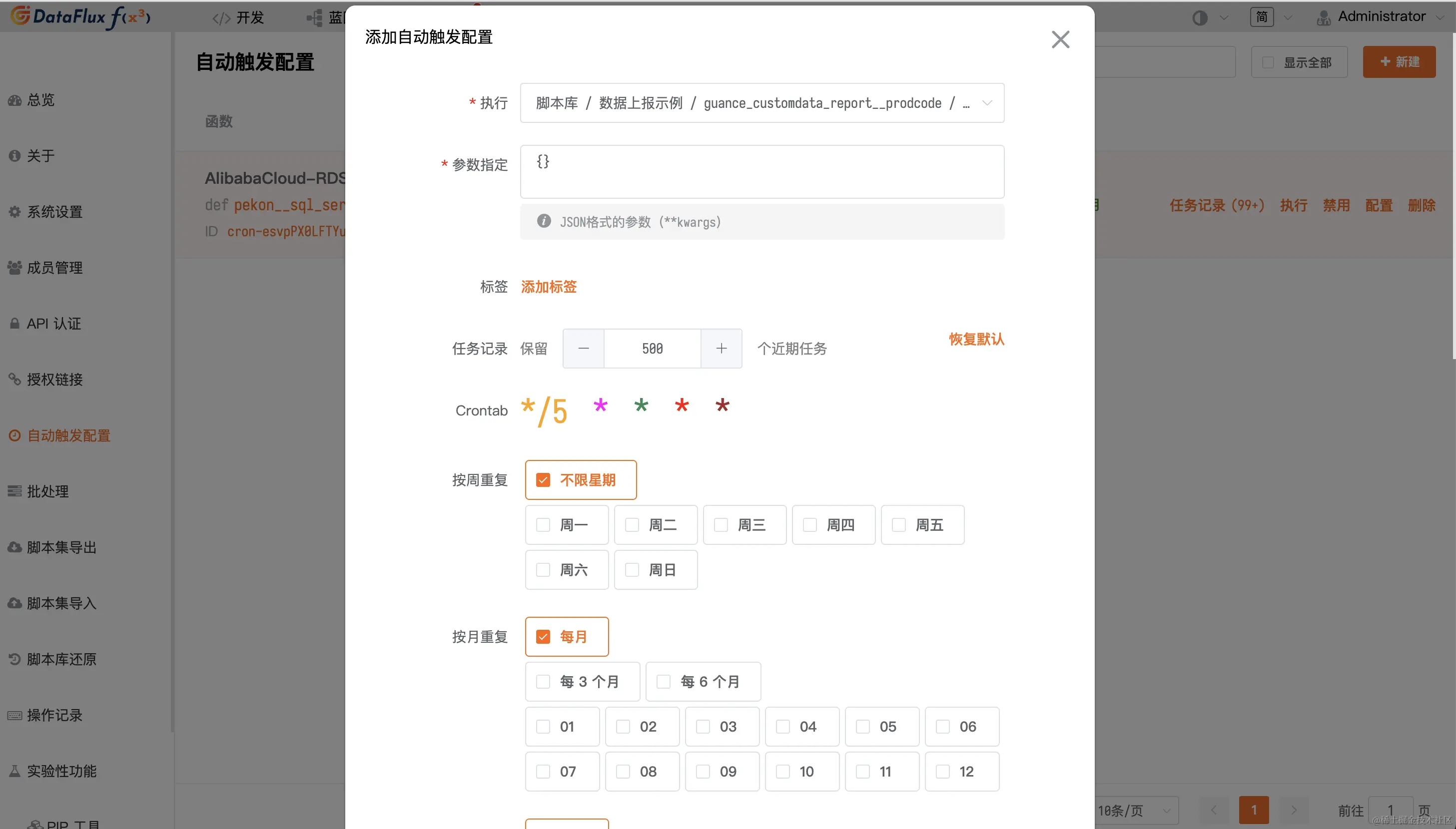1456x829 pixels.
Task: Click the 总览 dashboard icon in sidebar
Action: click(x=14, y=100)
